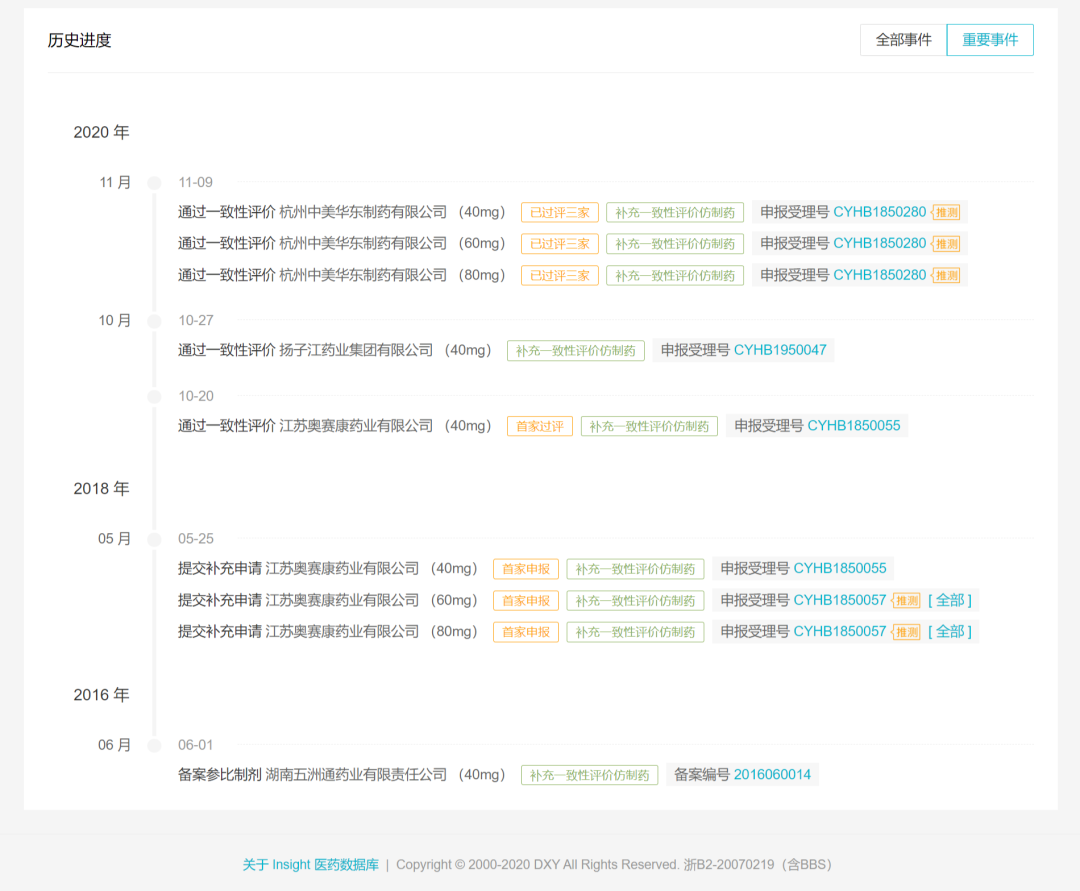Click 备案参比制剂 湖南五洲通药业 entry text
This screenshot has width=1080, height=891.
342,775
